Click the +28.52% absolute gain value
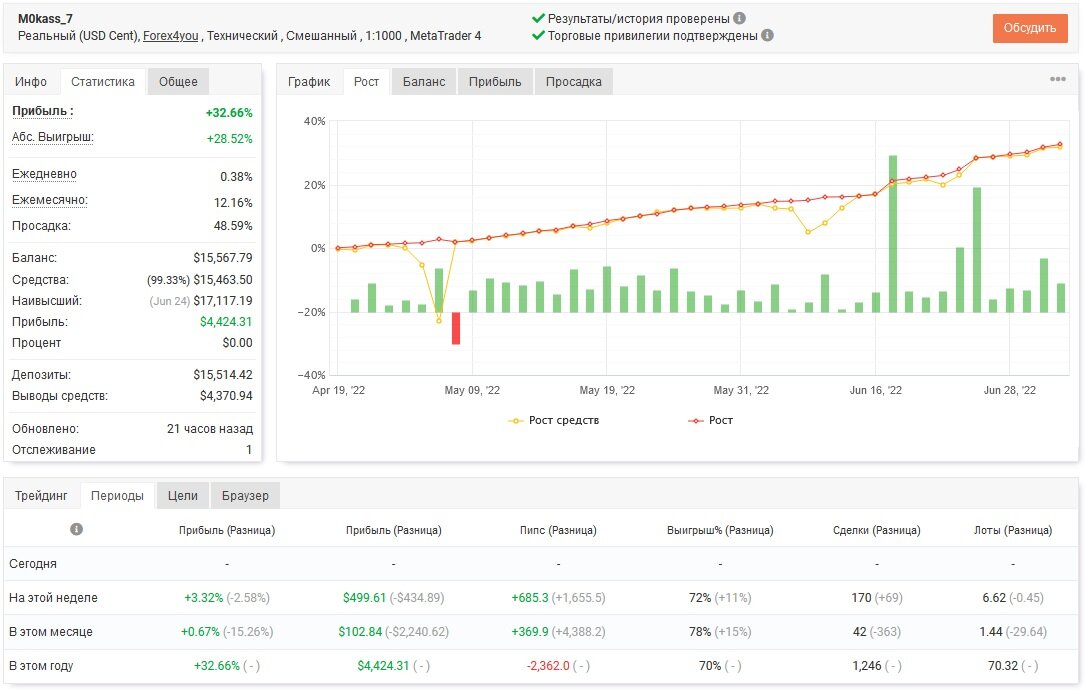 pyautogui.click(x=229, y=139)
